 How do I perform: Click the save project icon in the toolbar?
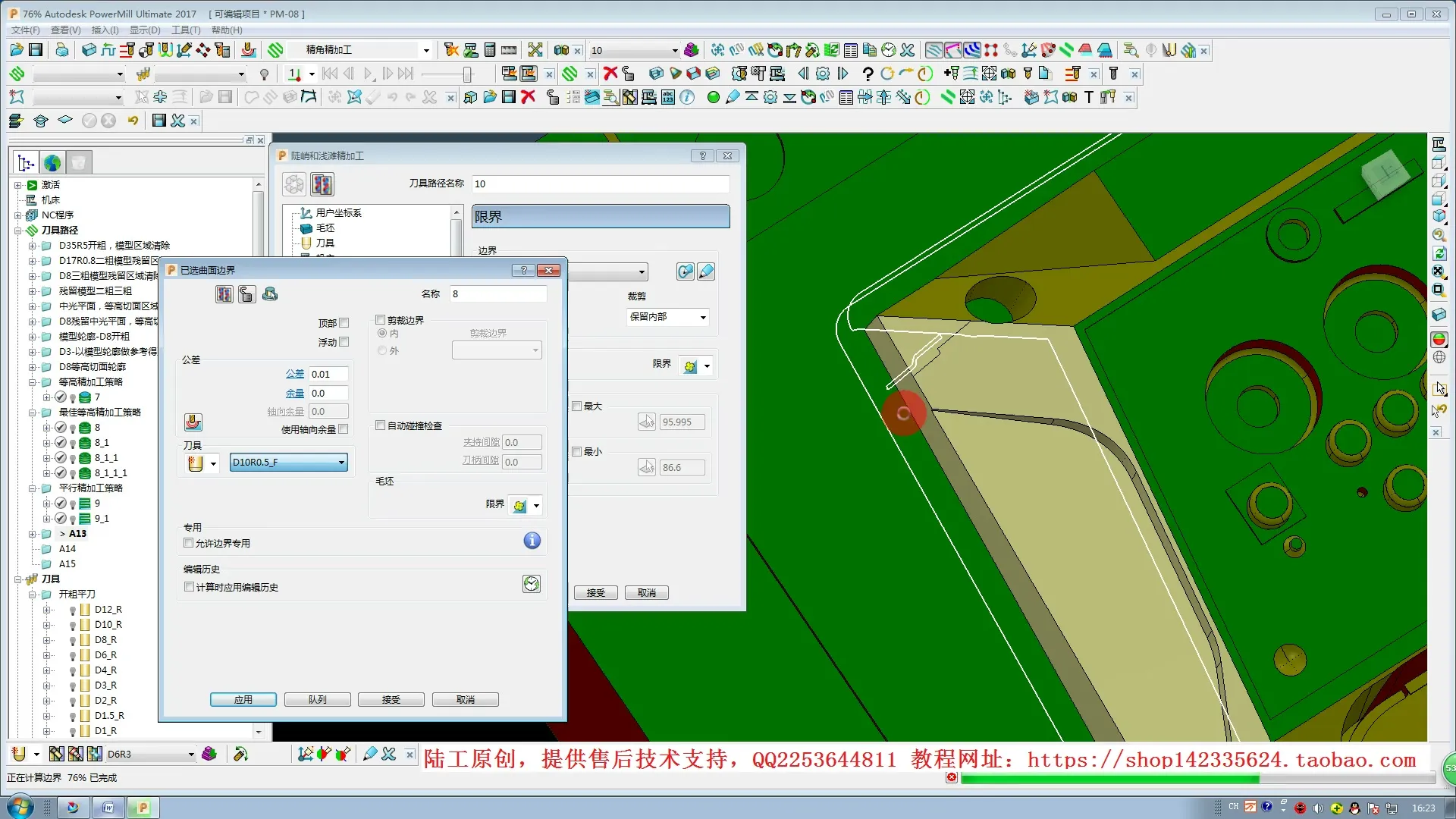pyautogui.click(x=36, y=50)
